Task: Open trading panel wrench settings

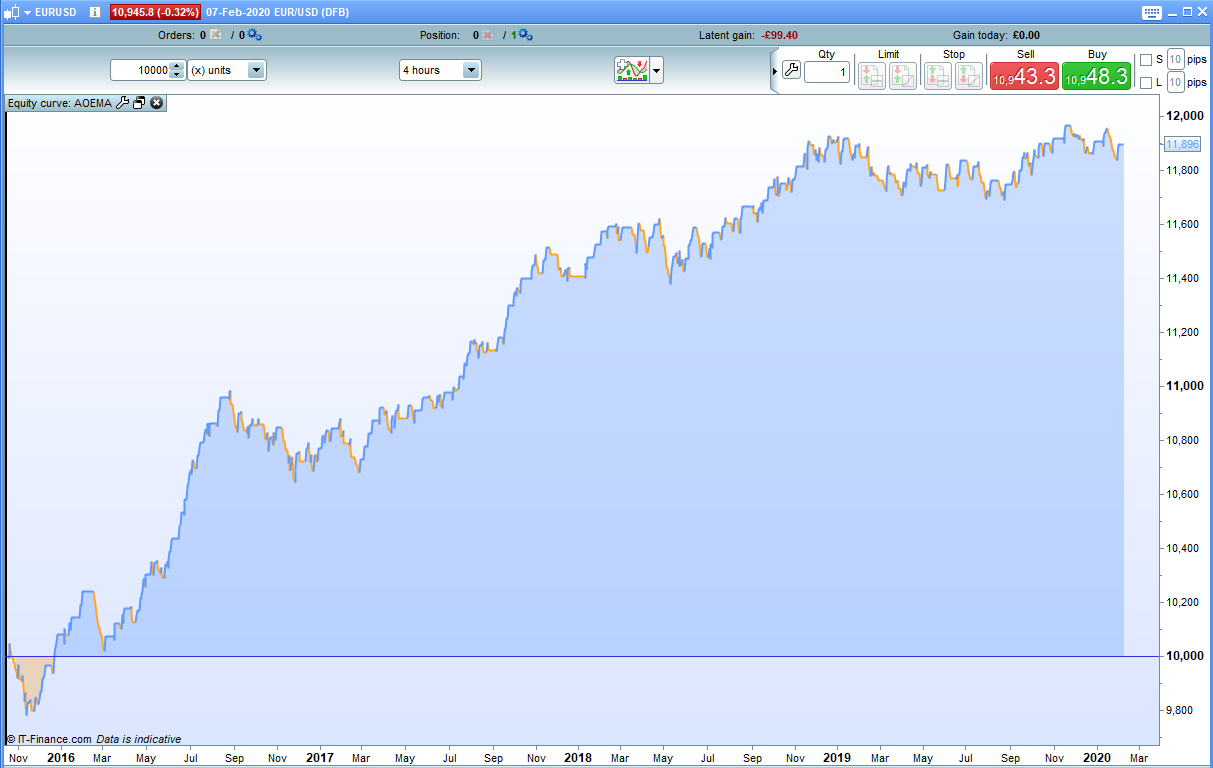Action: (791, 71)
